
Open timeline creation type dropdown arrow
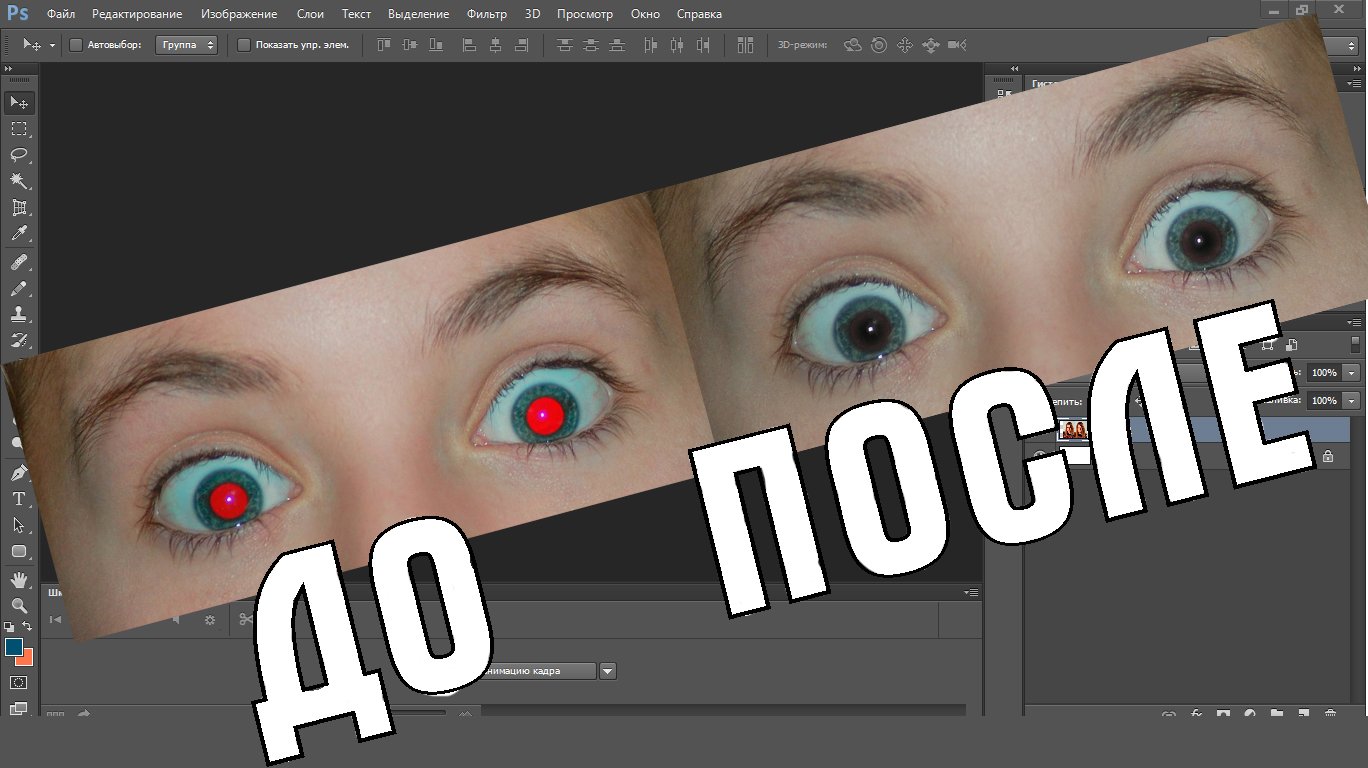coord(608,671)
